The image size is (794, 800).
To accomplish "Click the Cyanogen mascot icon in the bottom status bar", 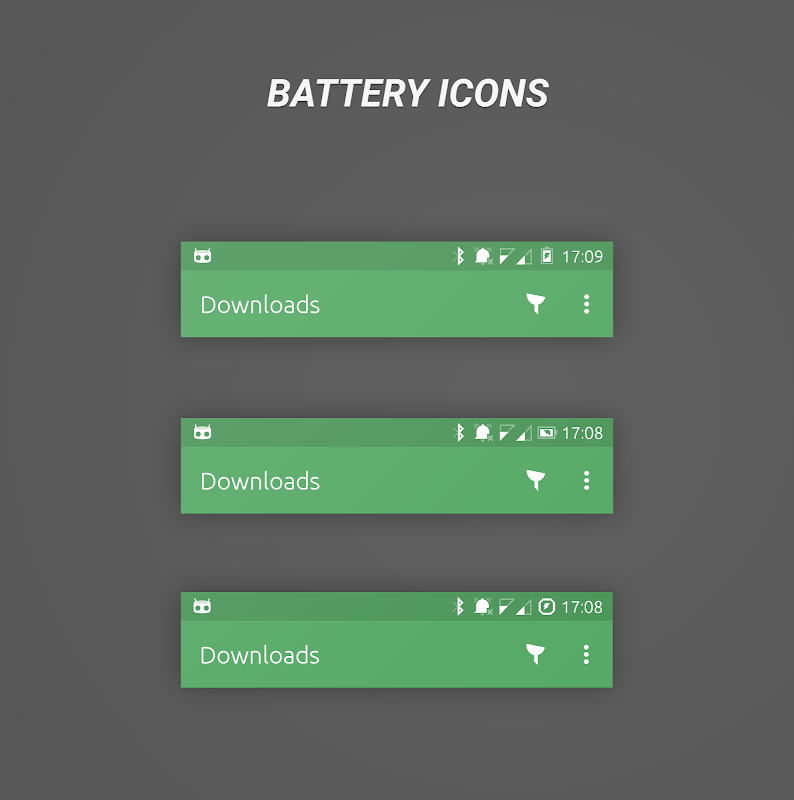I will point(202,606).
